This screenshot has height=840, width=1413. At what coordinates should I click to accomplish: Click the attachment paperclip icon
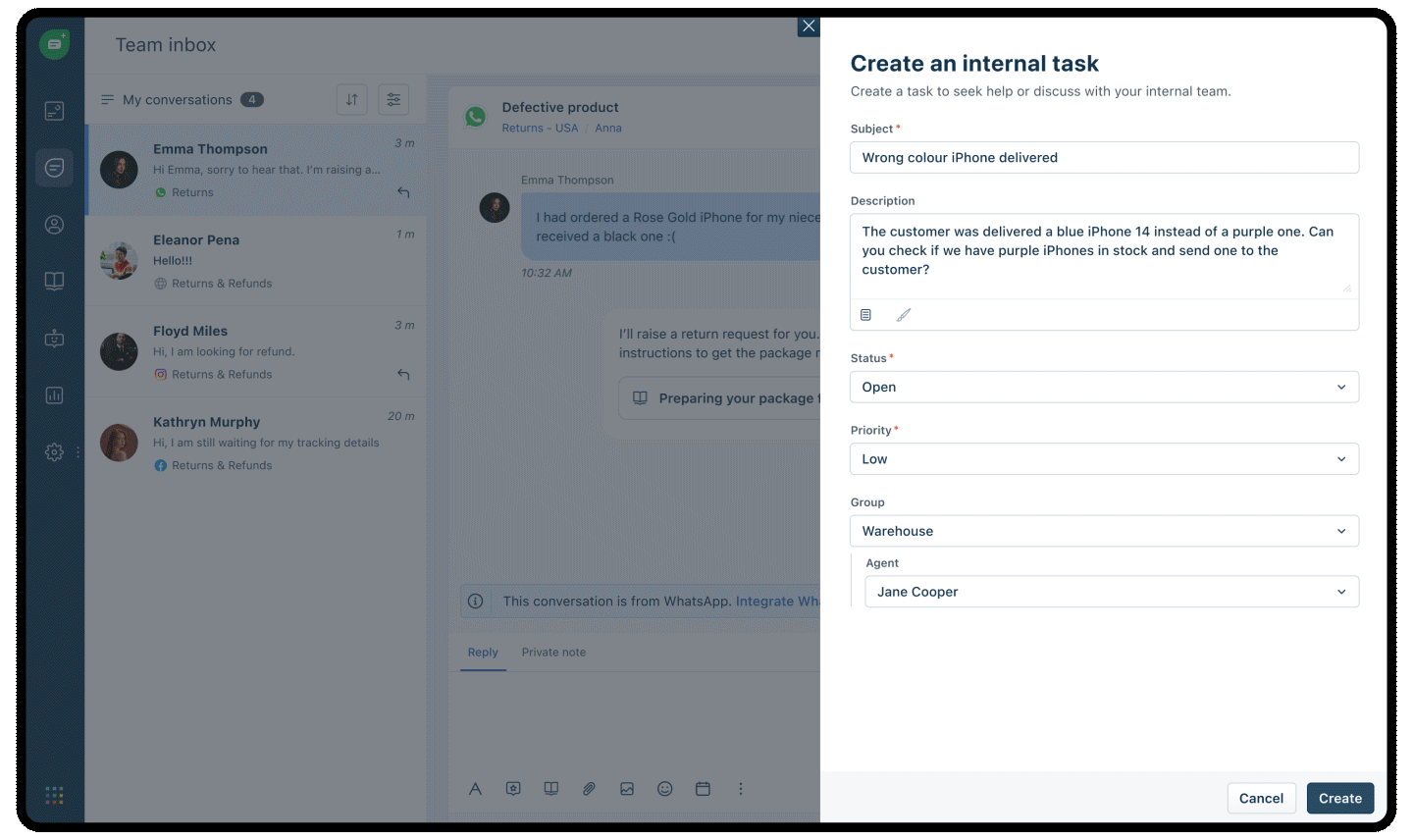589,789
